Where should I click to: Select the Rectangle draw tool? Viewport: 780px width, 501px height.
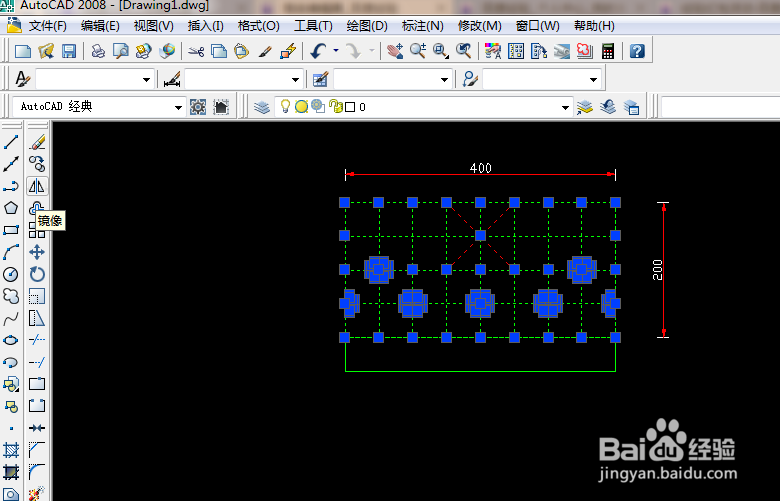11,230
